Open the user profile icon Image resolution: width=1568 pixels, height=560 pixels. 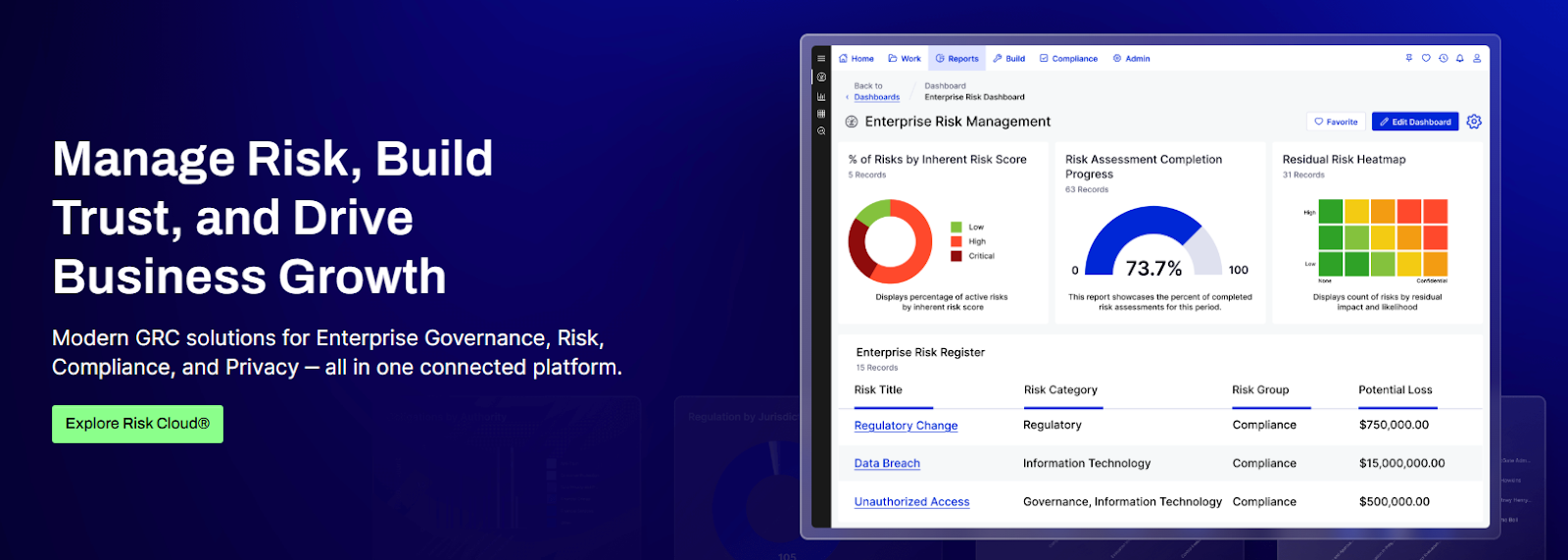click(1477, 59)
